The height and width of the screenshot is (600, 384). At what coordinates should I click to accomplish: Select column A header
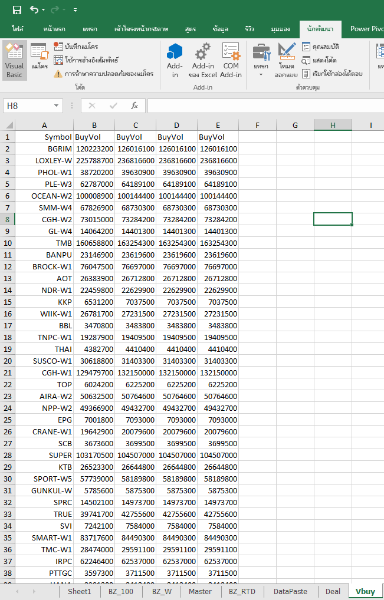tap(44, 125)
